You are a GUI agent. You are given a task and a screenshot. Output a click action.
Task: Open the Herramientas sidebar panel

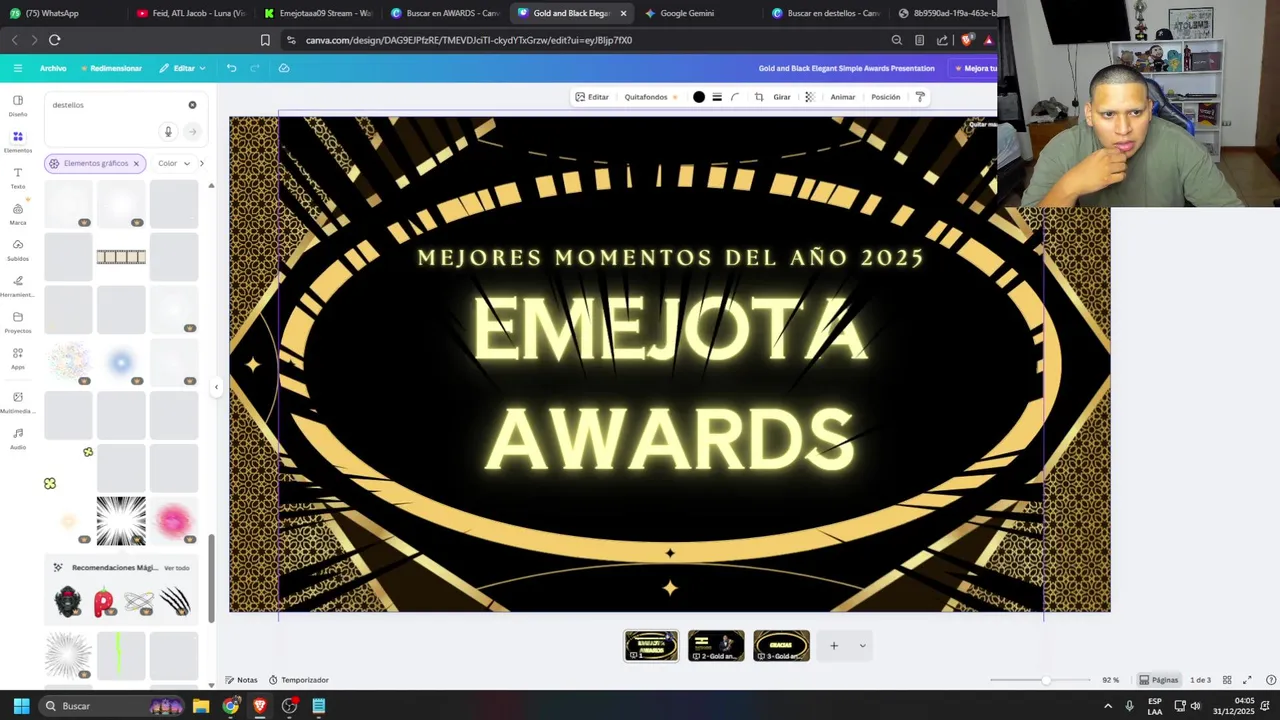pyautogui.click(x=18, y=286)
